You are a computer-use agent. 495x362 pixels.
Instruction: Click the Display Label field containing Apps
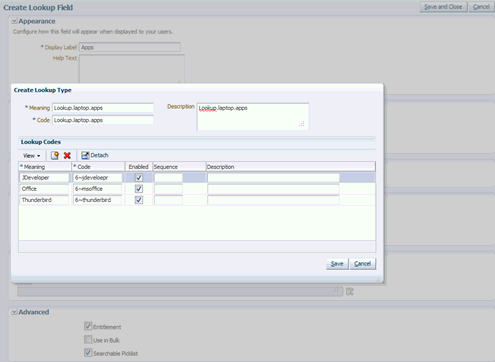coord(130,47)
